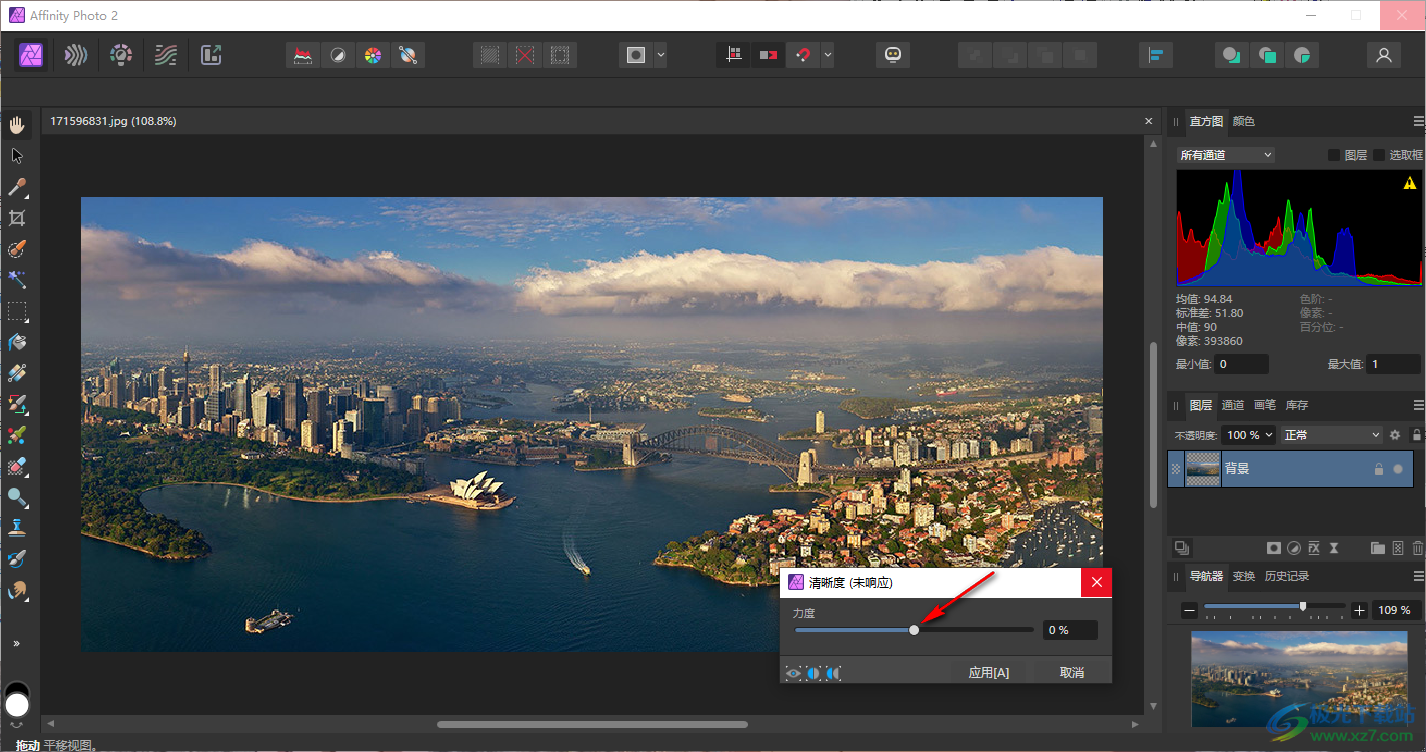This screenshot has height=752, width=1426.
Task: Open the 历史记录 tab
Action: point(1286,576)
